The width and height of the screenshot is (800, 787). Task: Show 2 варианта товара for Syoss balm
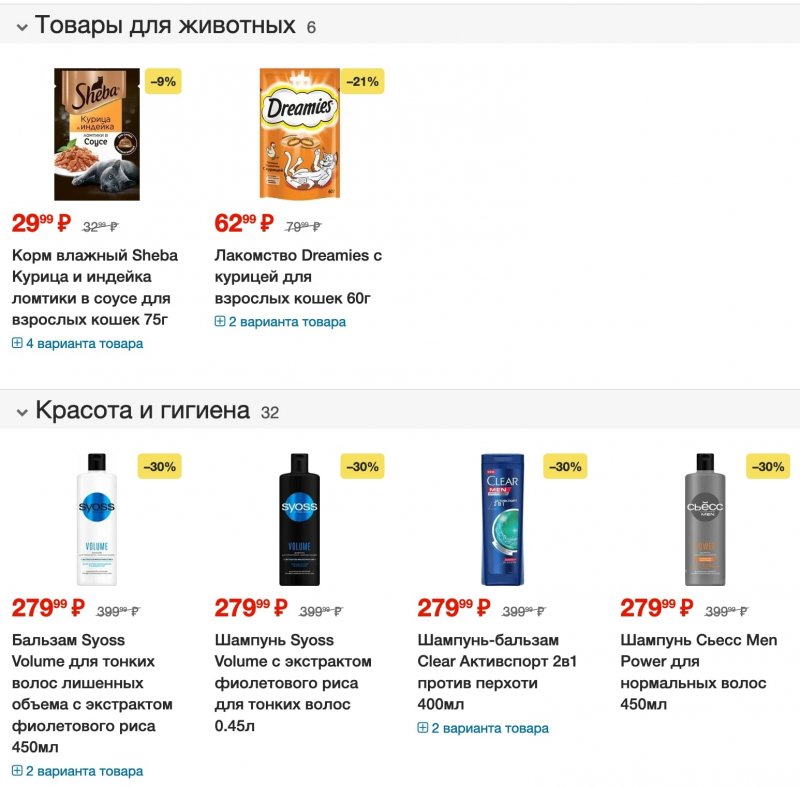point(78,771)
